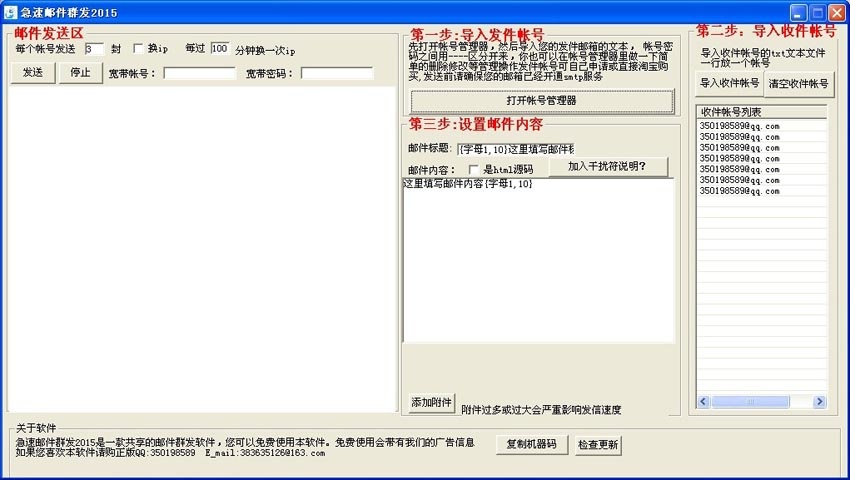
Task: Open 打开帐号管理器 account manager
Action: 542,101
